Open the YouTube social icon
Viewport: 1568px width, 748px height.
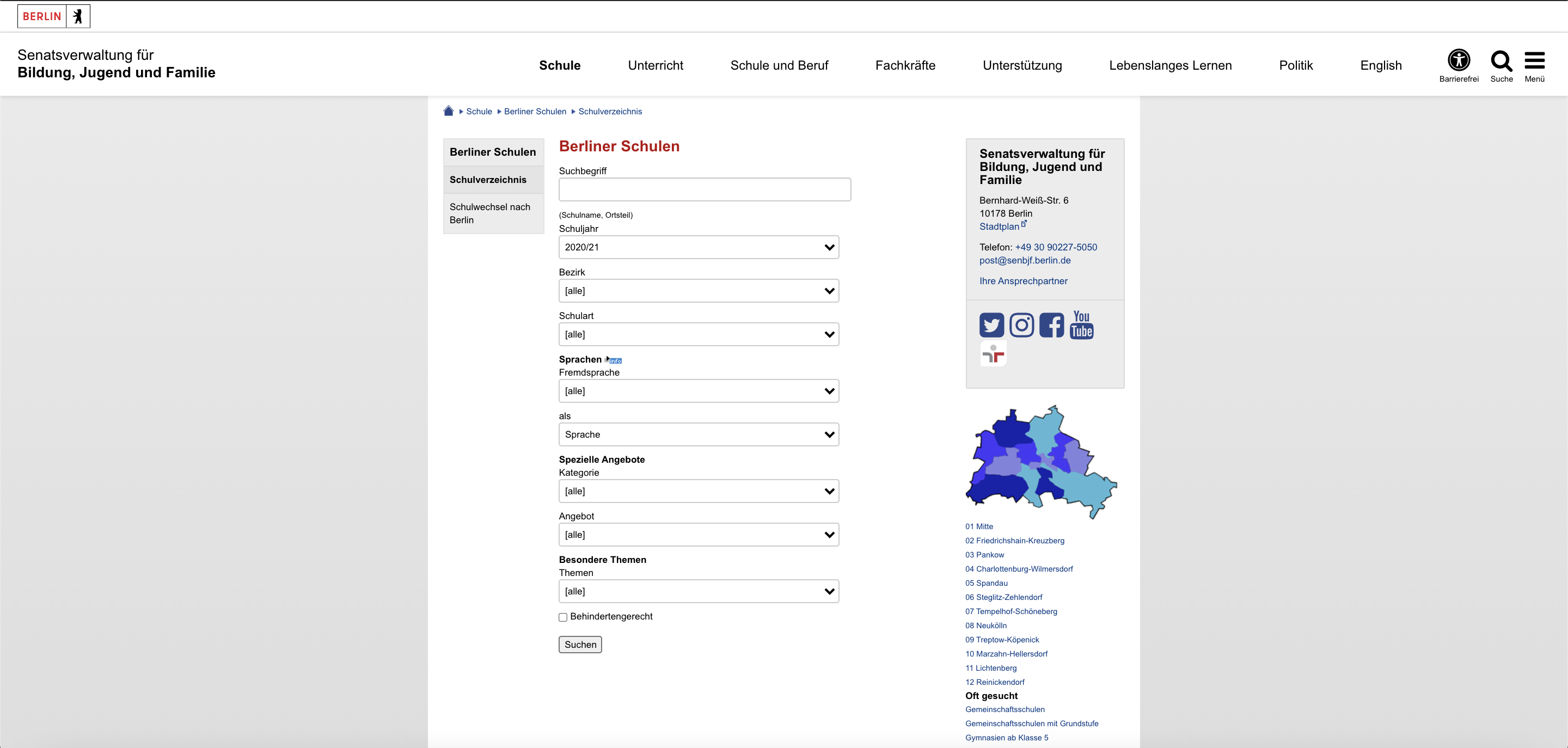point(1082,325)
